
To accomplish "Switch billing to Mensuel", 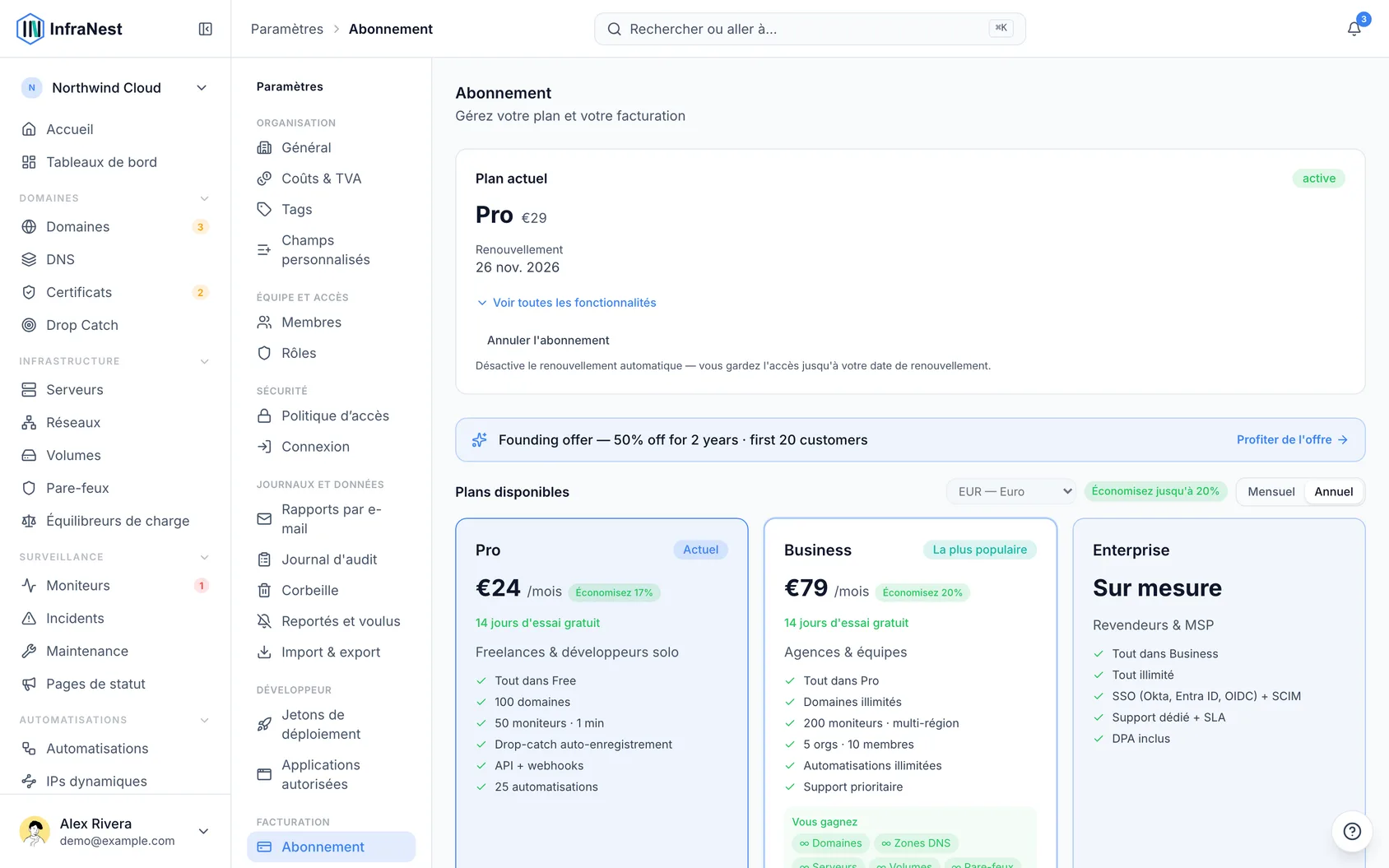I will [1271, 492].
